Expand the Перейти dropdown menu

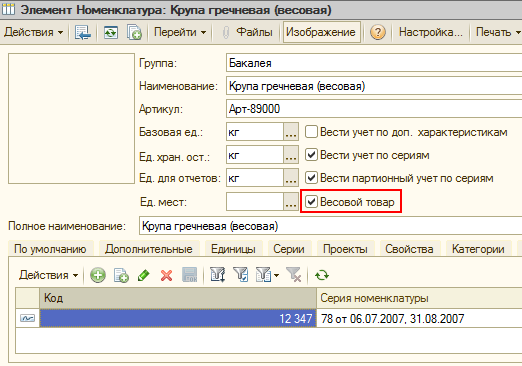180,32
